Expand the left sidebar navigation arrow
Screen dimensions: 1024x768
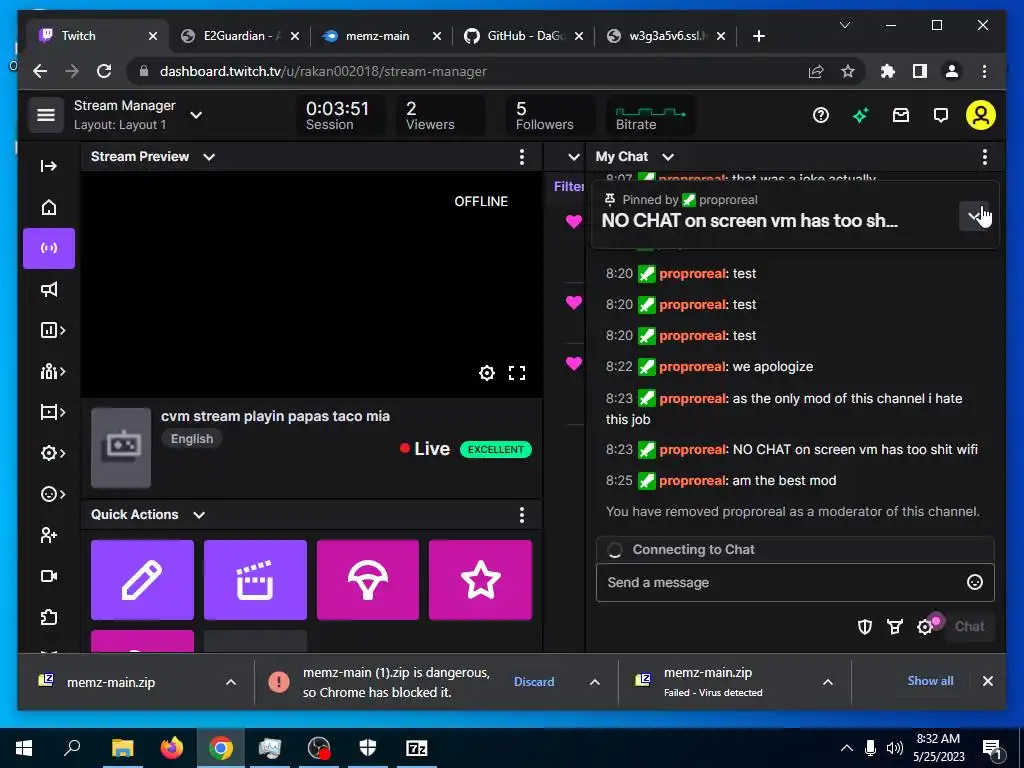click(49, 166)
